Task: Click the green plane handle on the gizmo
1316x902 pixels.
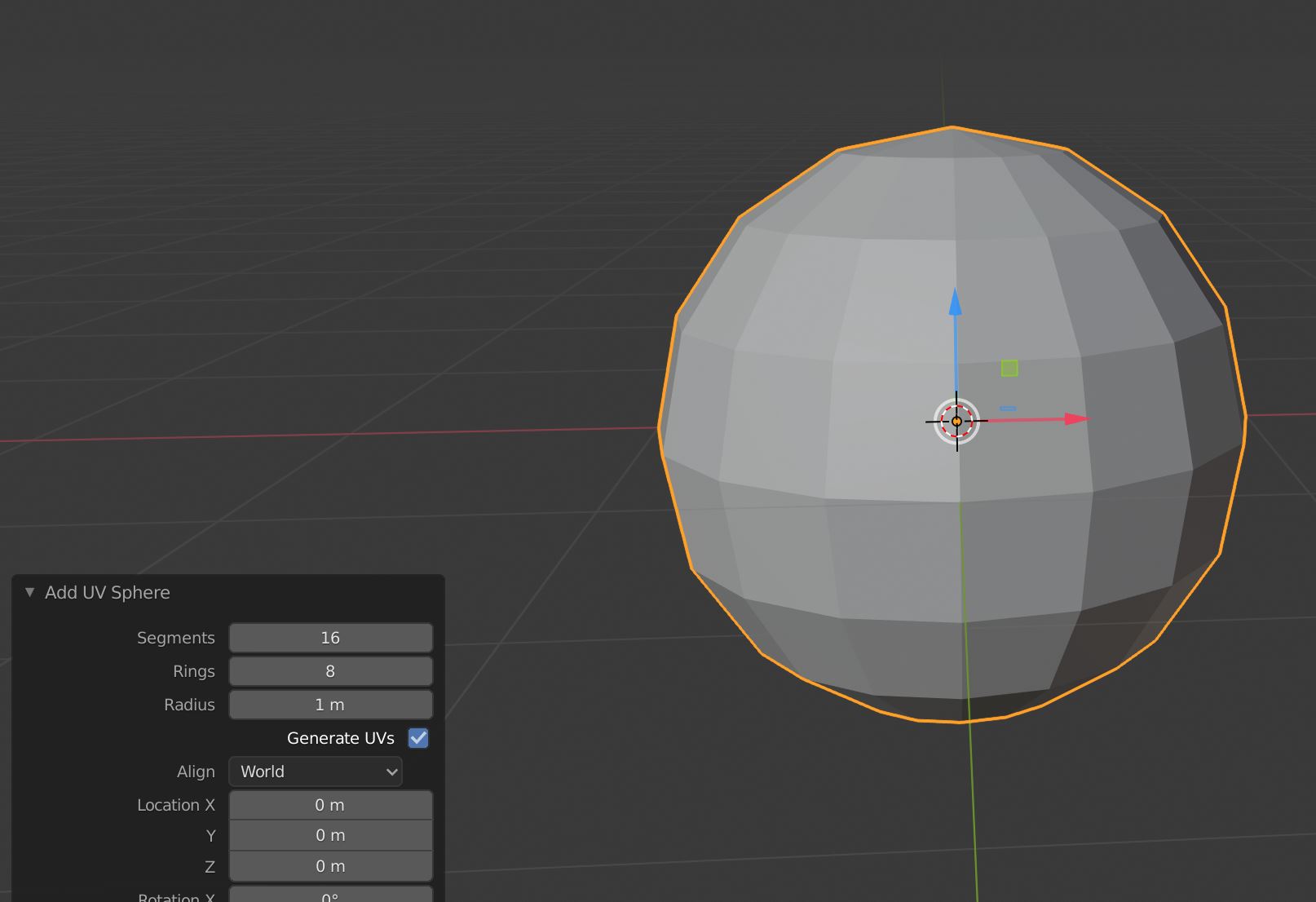Action: pyautogui.click(x=1009, y=369)
